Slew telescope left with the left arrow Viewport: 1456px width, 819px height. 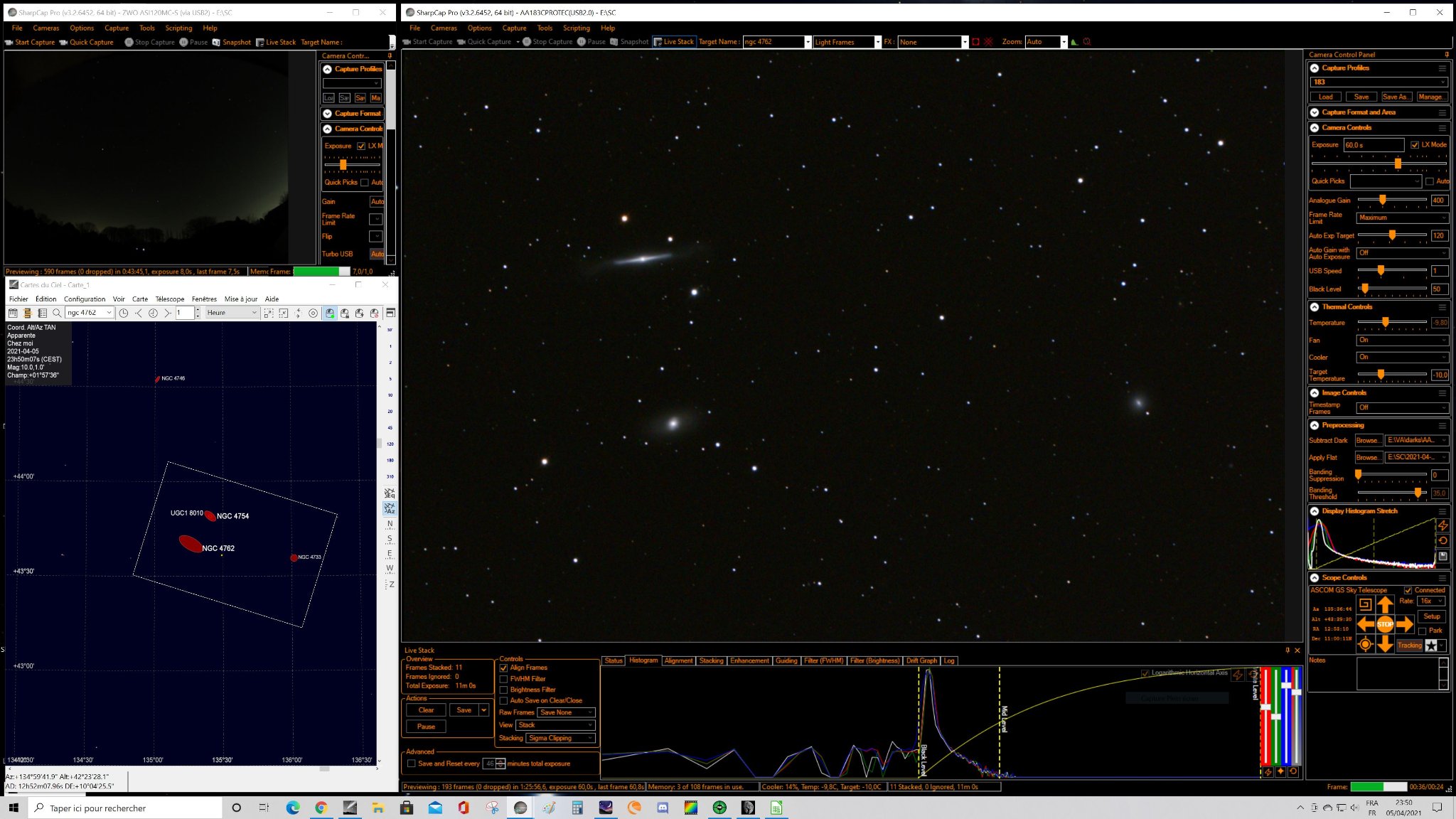tap(1366, 624)
